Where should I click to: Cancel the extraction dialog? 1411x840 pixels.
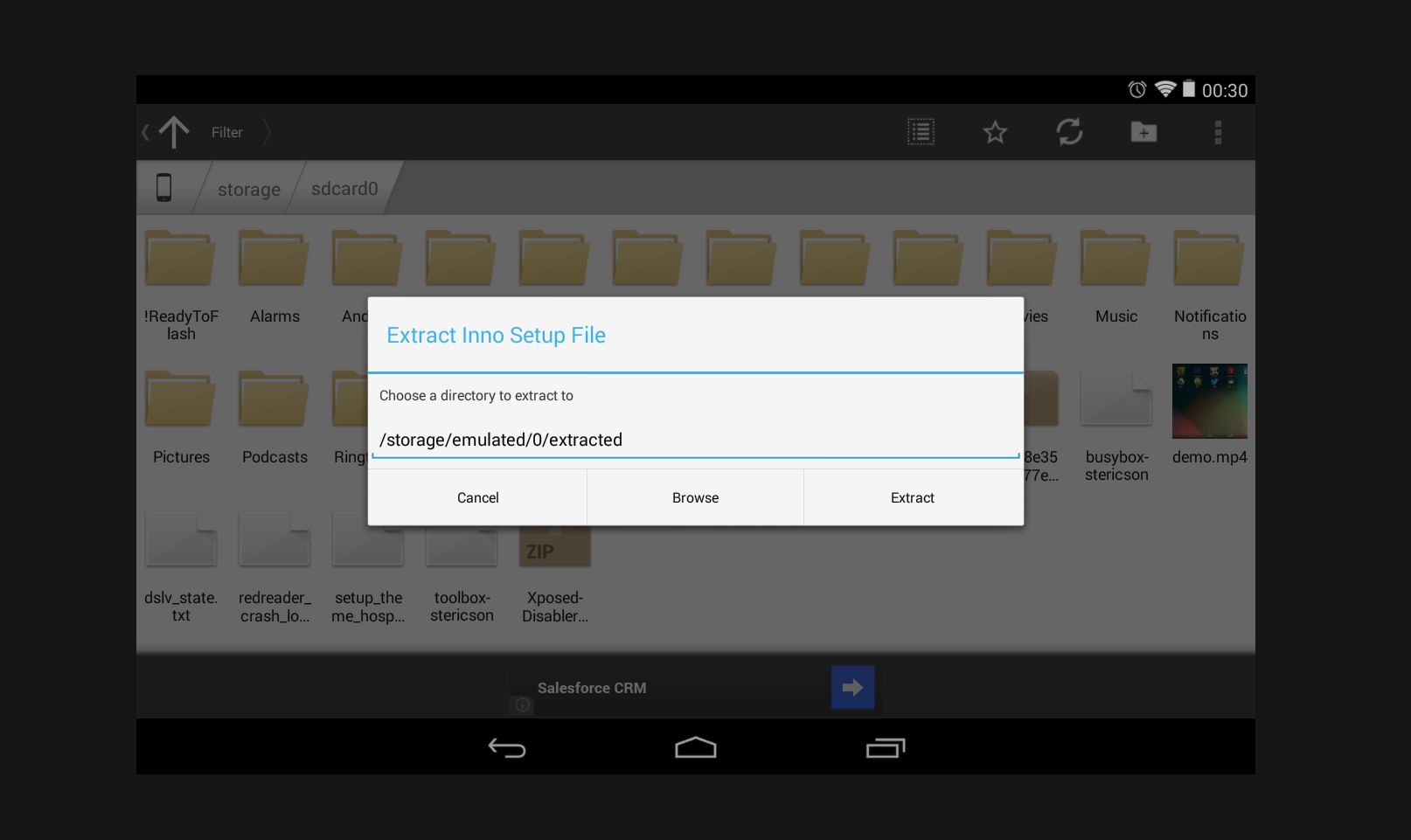(x=477, y=496)
